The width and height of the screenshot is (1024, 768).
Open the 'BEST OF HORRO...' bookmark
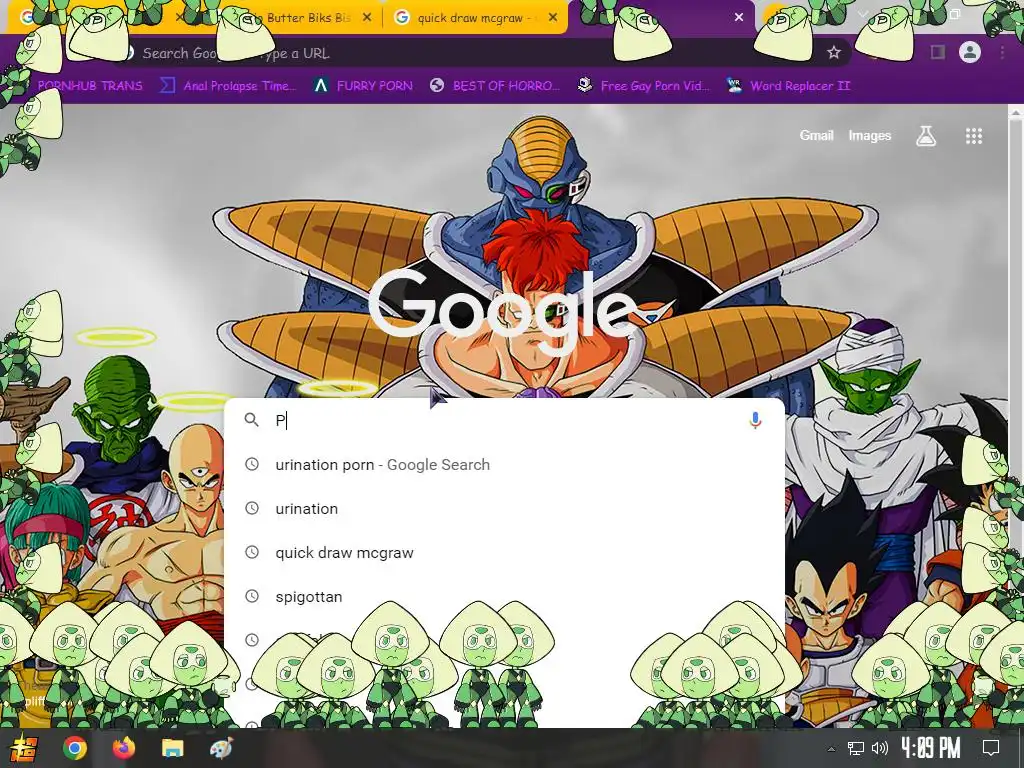tap(494, 86)
